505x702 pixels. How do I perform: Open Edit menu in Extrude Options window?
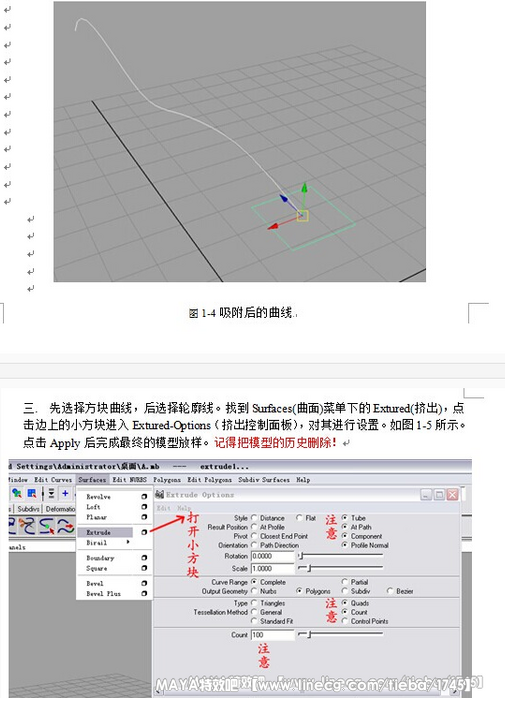pos(163,508)
